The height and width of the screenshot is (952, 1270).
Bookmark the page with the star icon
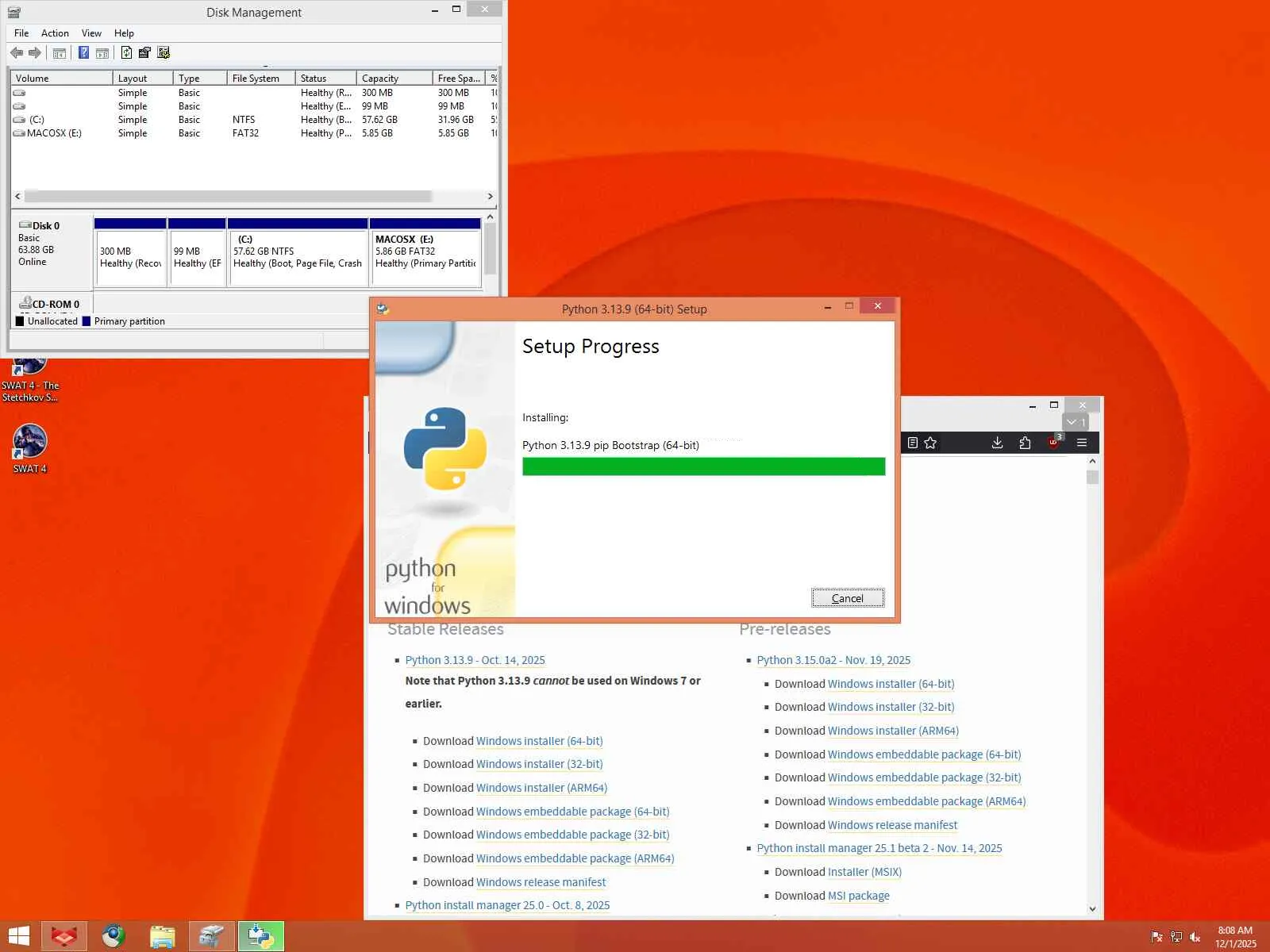pos(930,443)
